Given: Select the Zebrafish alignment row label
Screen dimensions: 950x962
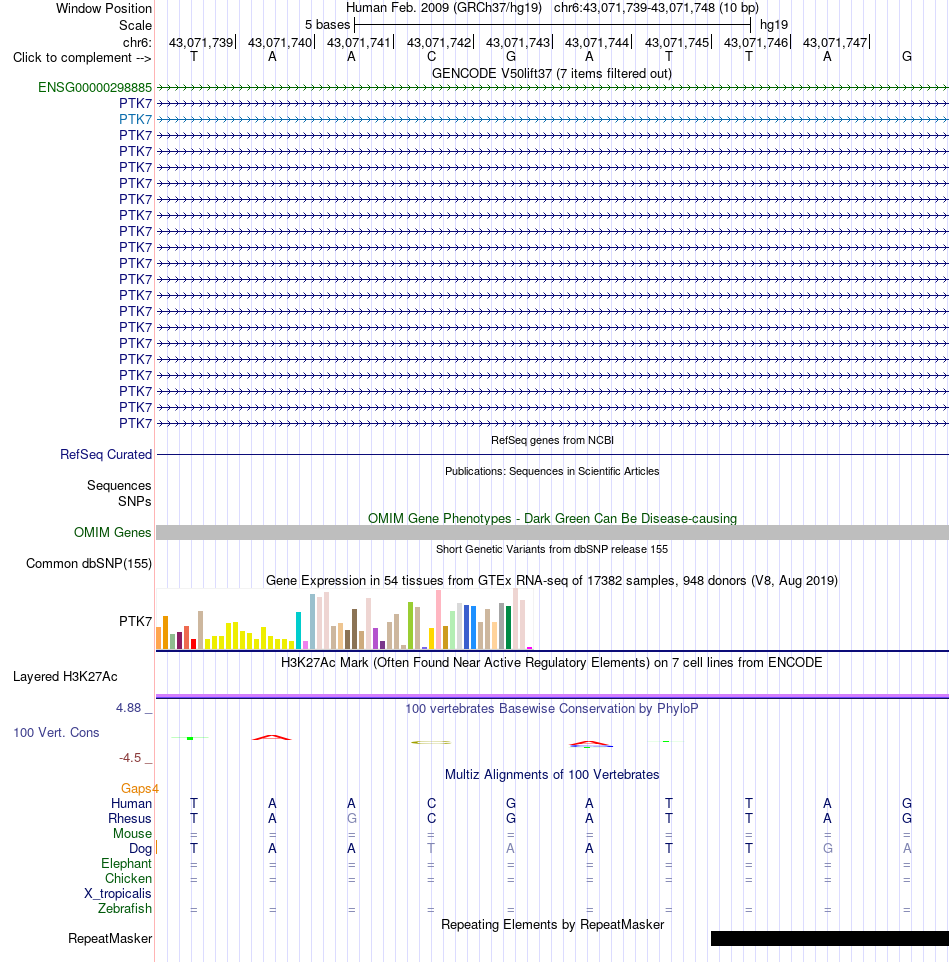Looking at the screenshot, I should [125, 909].
